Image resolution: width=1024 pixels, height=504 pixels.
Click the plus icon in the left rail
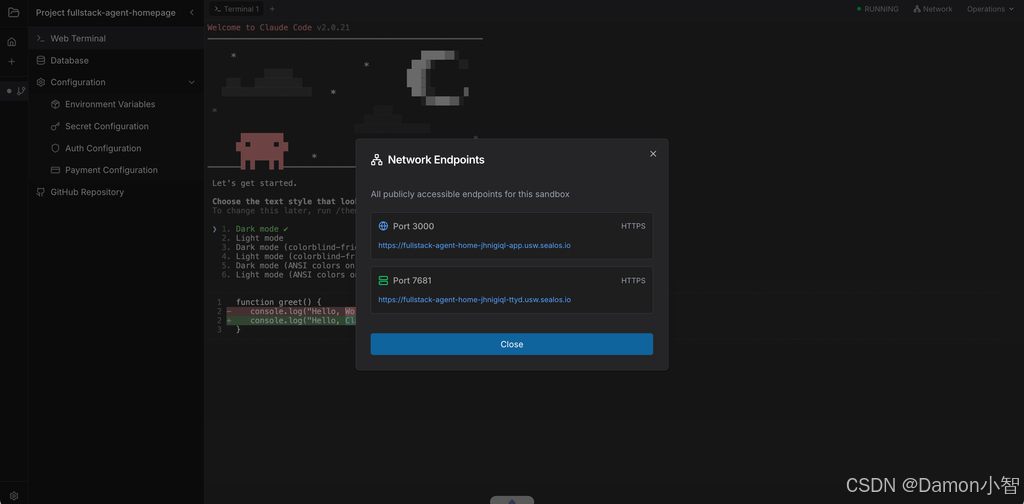[x=11, y=61]
